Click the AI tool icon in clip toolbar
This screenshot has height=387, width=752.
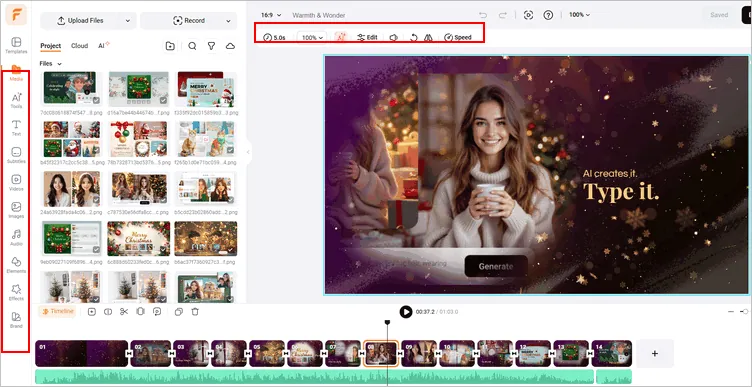(x=341, y=37)
